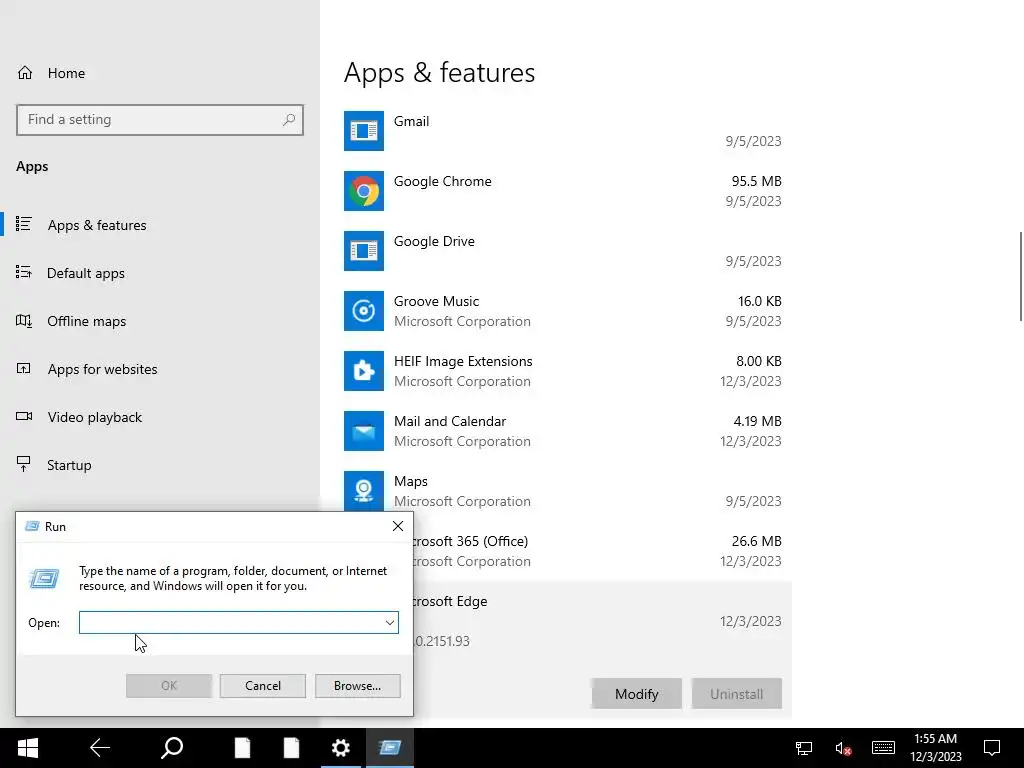
Task: Click the taskbar back arrow
Action: tap(100, 748)
